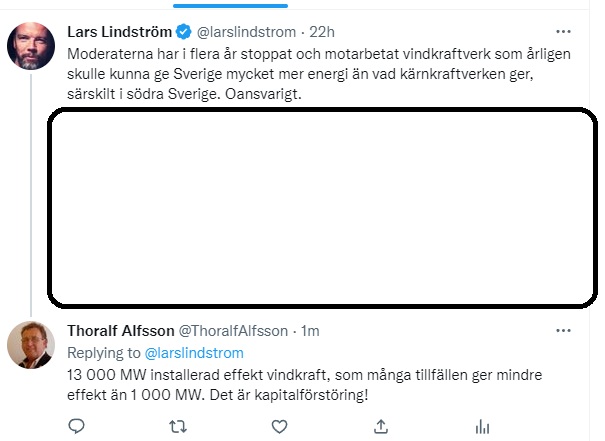Open Thoralf Alfsson's profile picture
The height and width of the screenshot is (441, 605).
click(x=31, y=345)
